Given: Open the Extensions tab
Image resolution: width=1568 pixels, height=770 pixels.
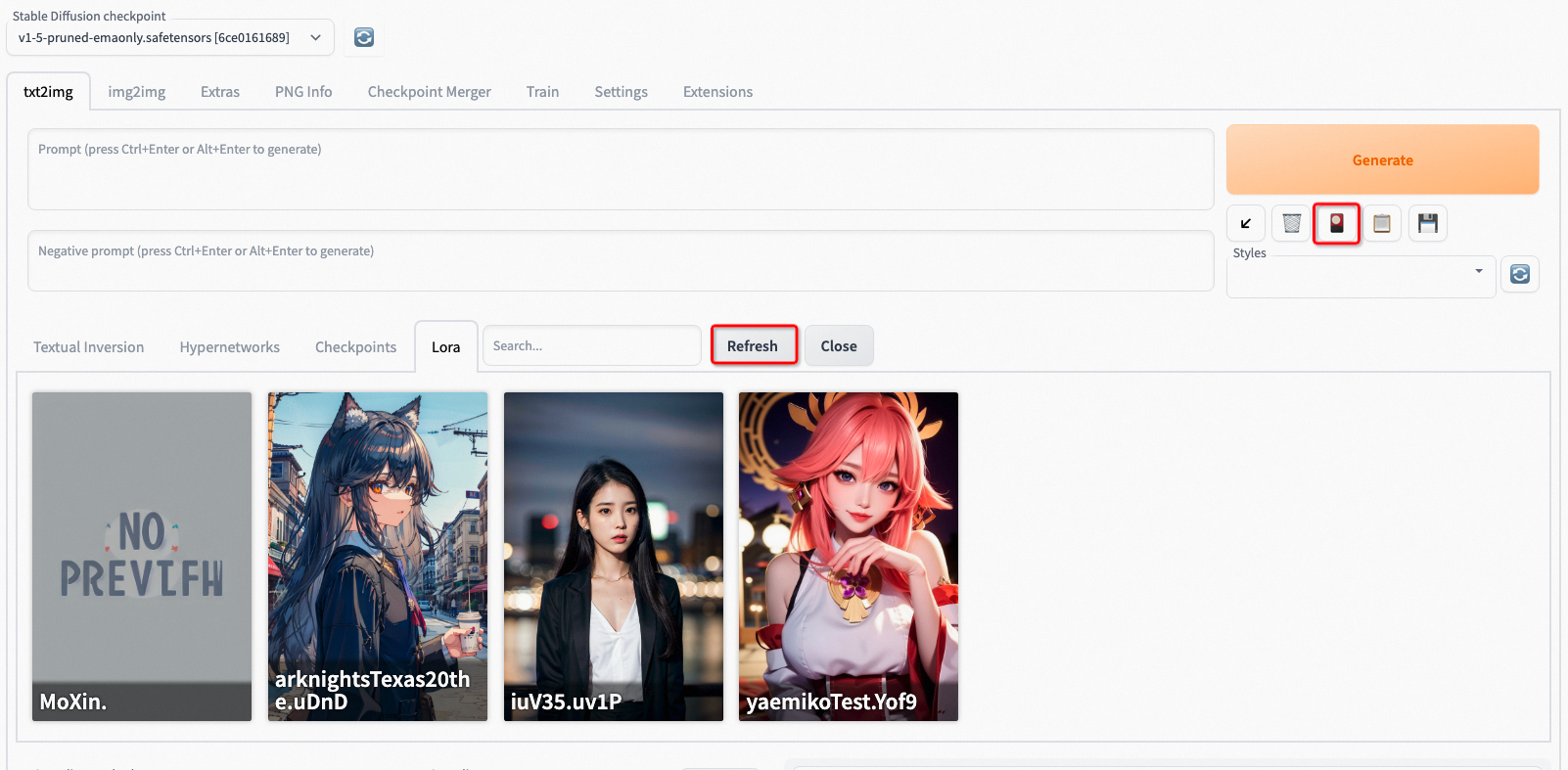Looking at the screenshot, I should click(x=717, y=92).
